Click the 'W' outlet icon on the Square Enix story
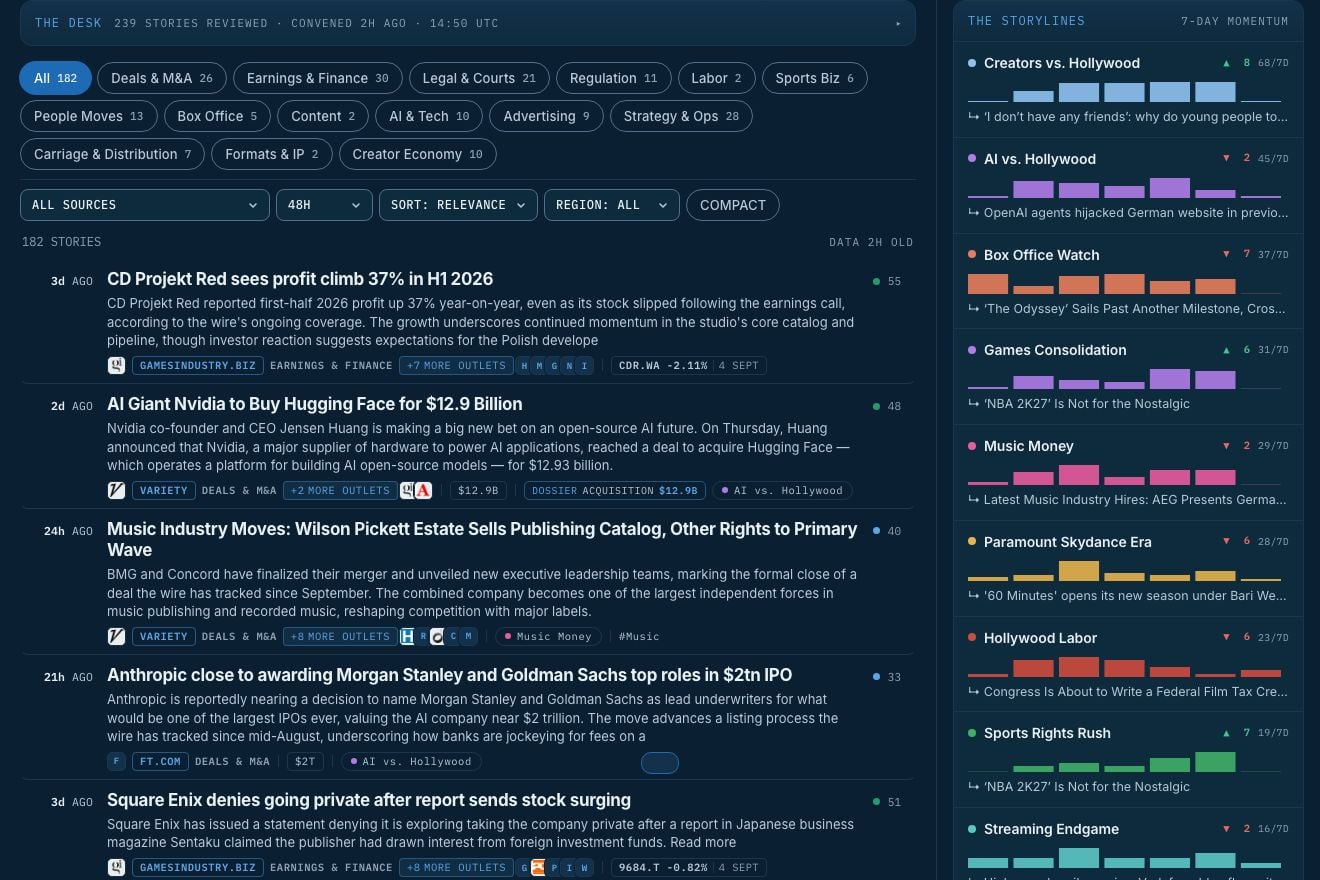The height and width of the screenshot is (880, 1320). pos(583,868)
